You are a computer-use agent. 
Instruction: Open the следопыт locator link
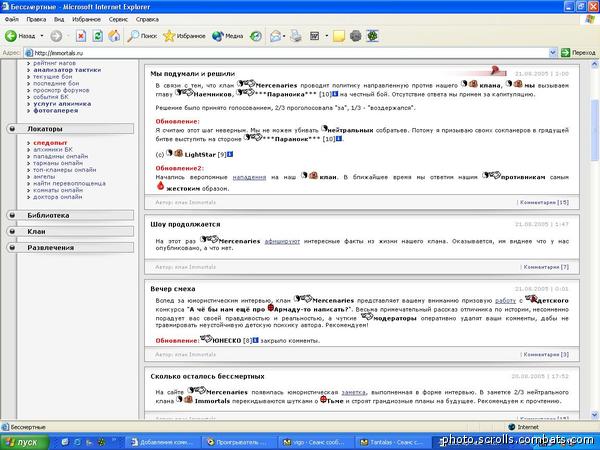coord(50,143)
